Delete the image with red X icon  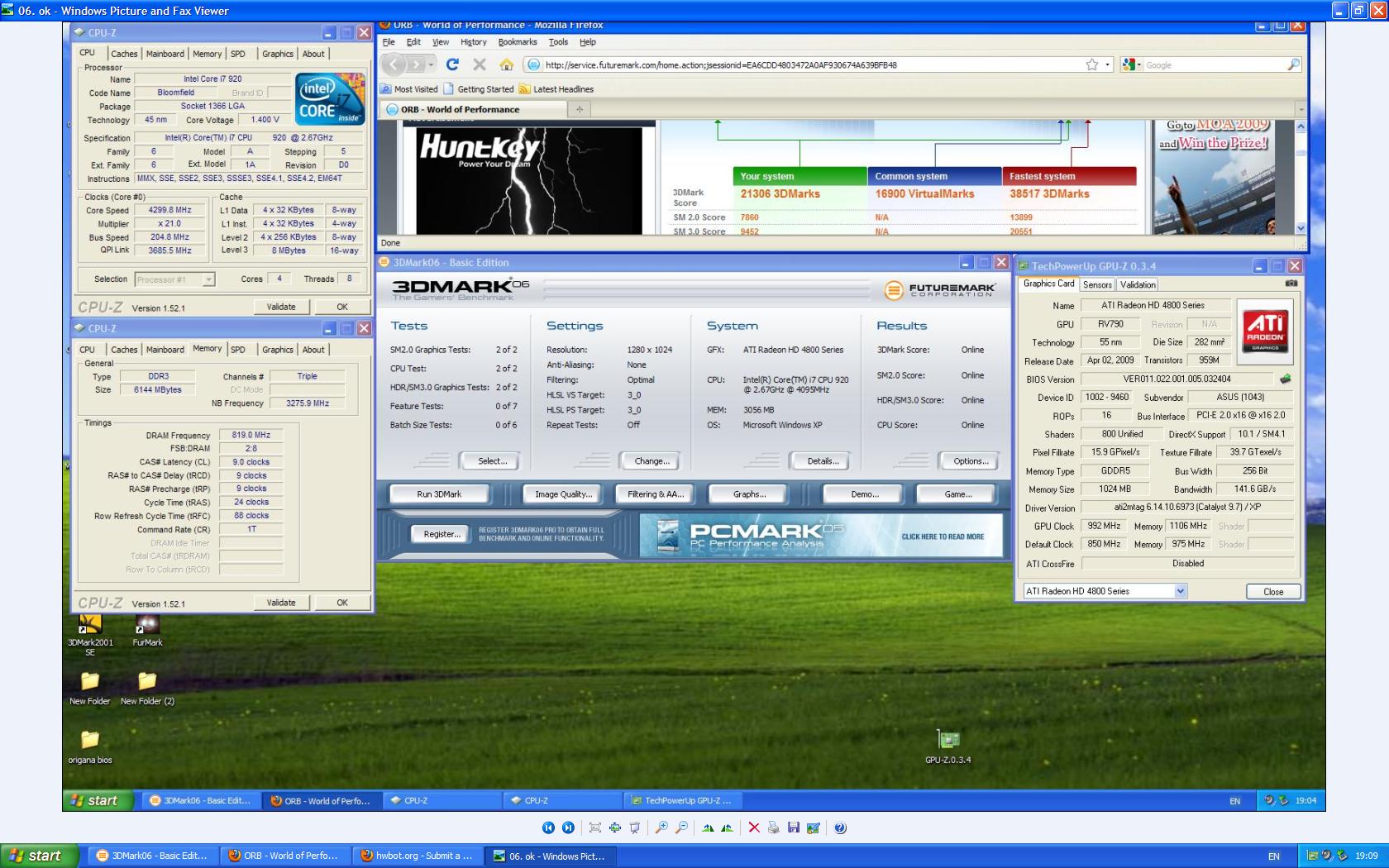(x=754, y=827)
